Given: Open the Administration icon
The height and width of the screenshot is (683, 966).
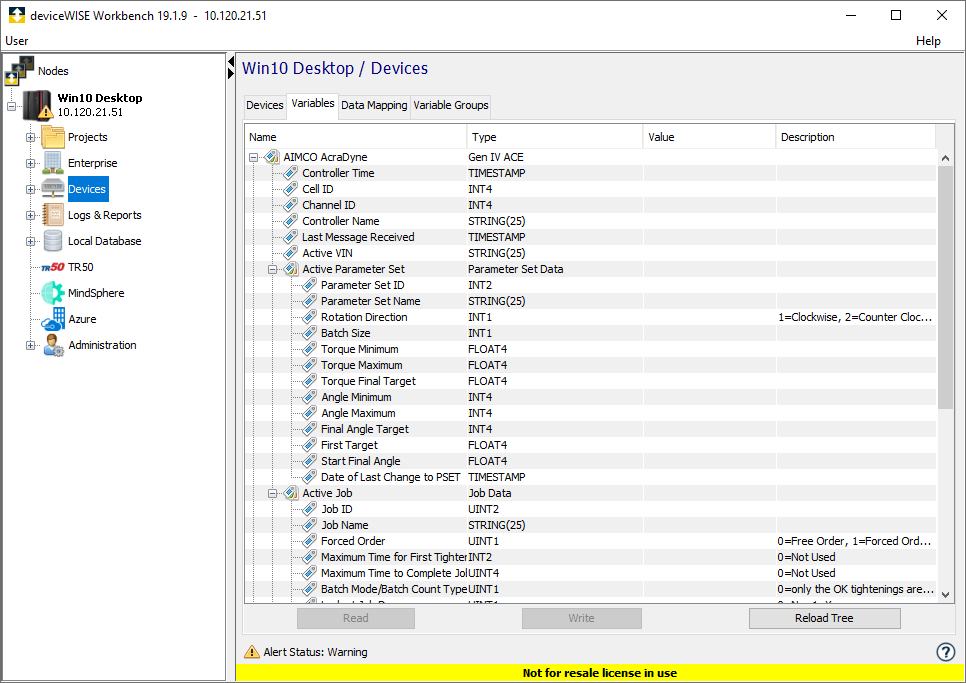Looking at the screenshot, I should pos(52,345).
